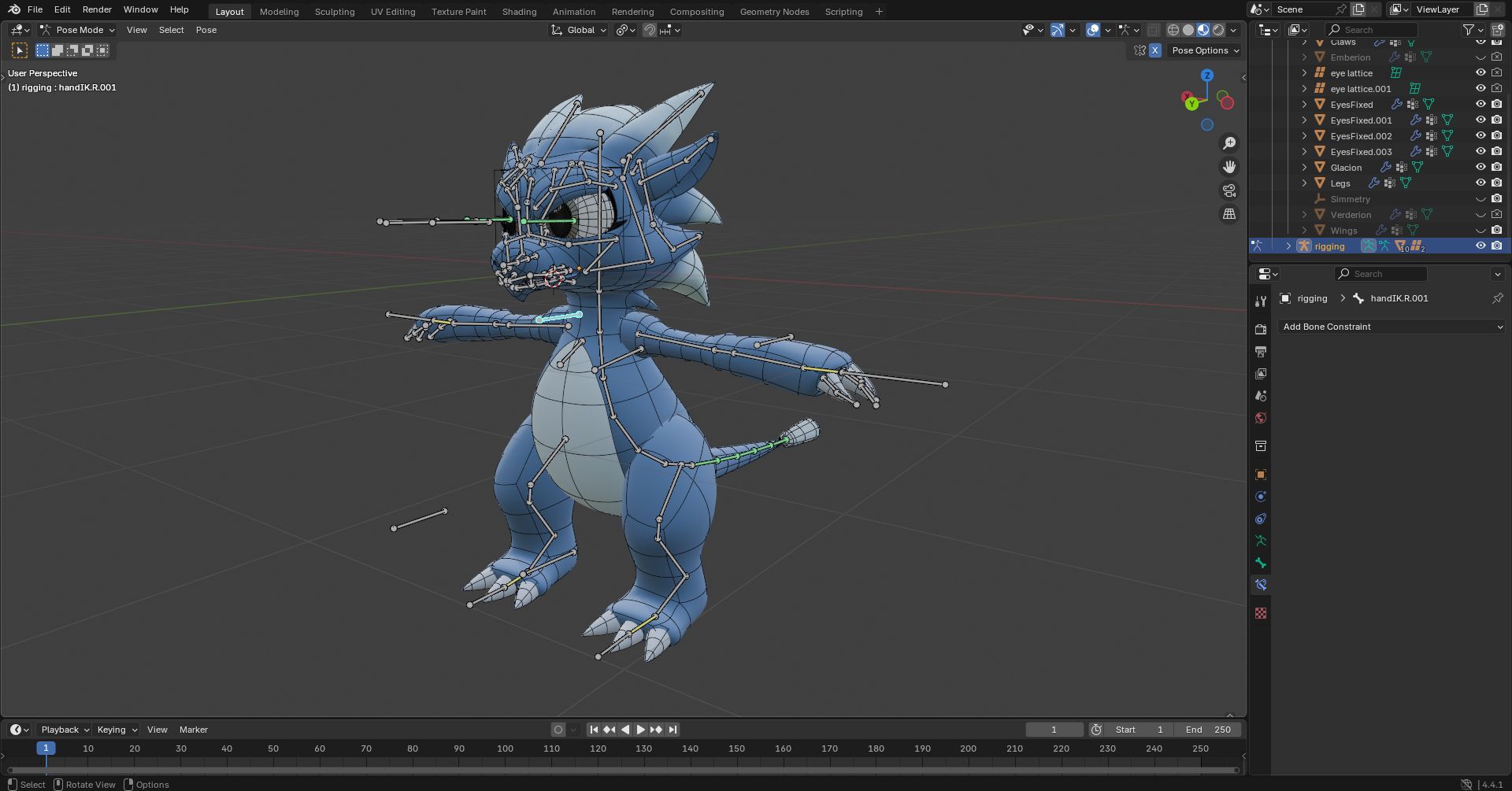Toggle auto keying record button

pos(558,730)
